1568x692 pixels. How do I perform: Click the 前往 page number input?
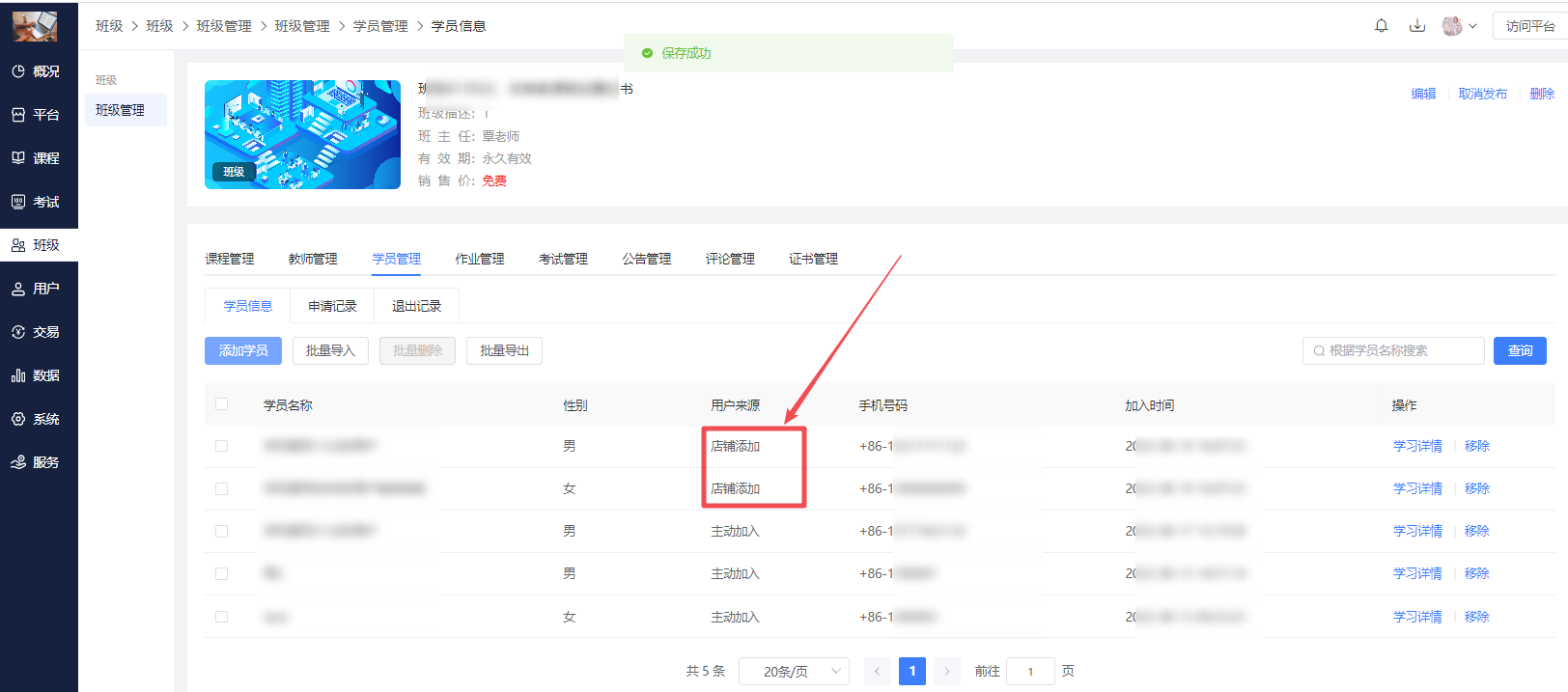click(1030, 672)
